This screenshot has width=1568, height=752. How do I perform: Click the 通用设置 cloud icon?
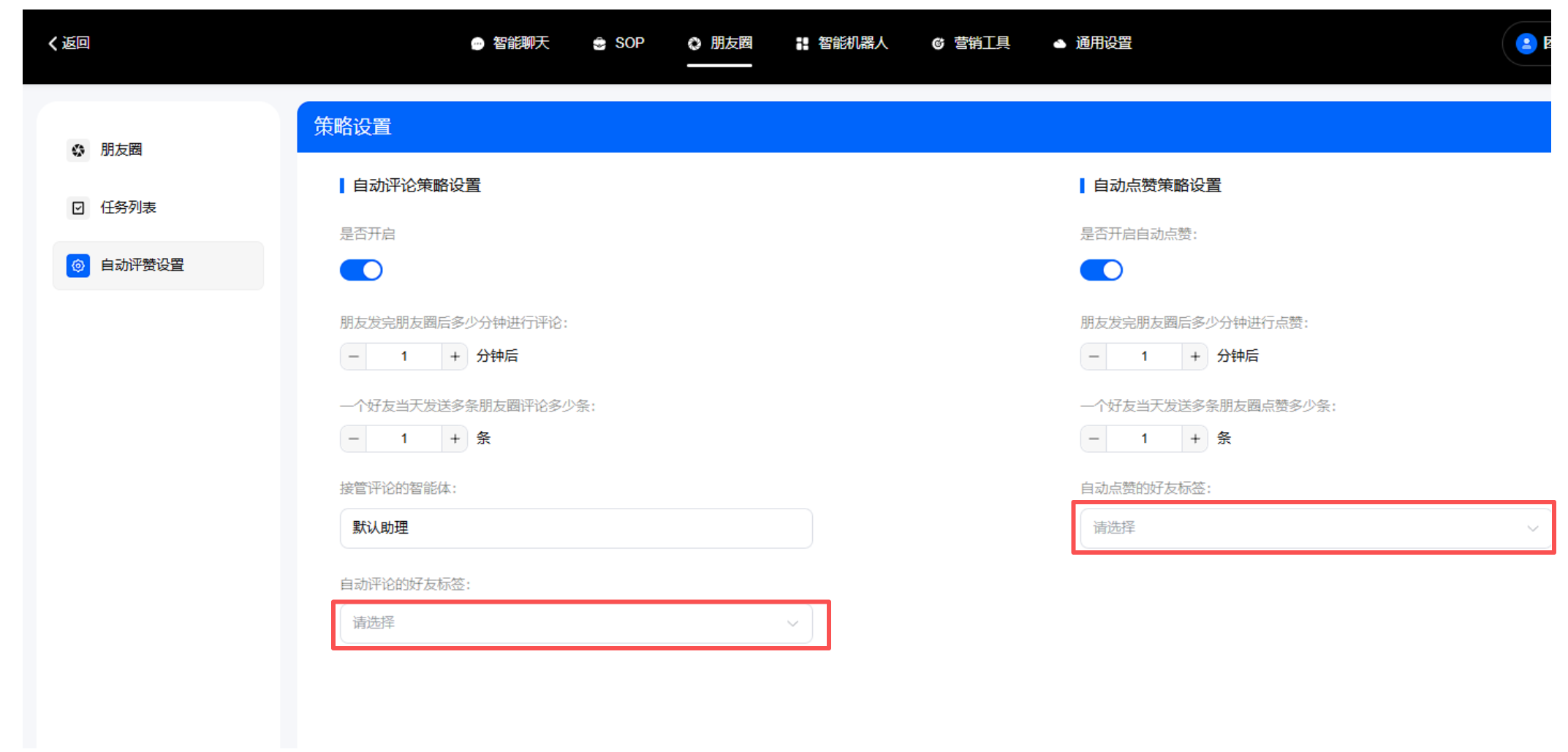click(x=1059, y=44)
